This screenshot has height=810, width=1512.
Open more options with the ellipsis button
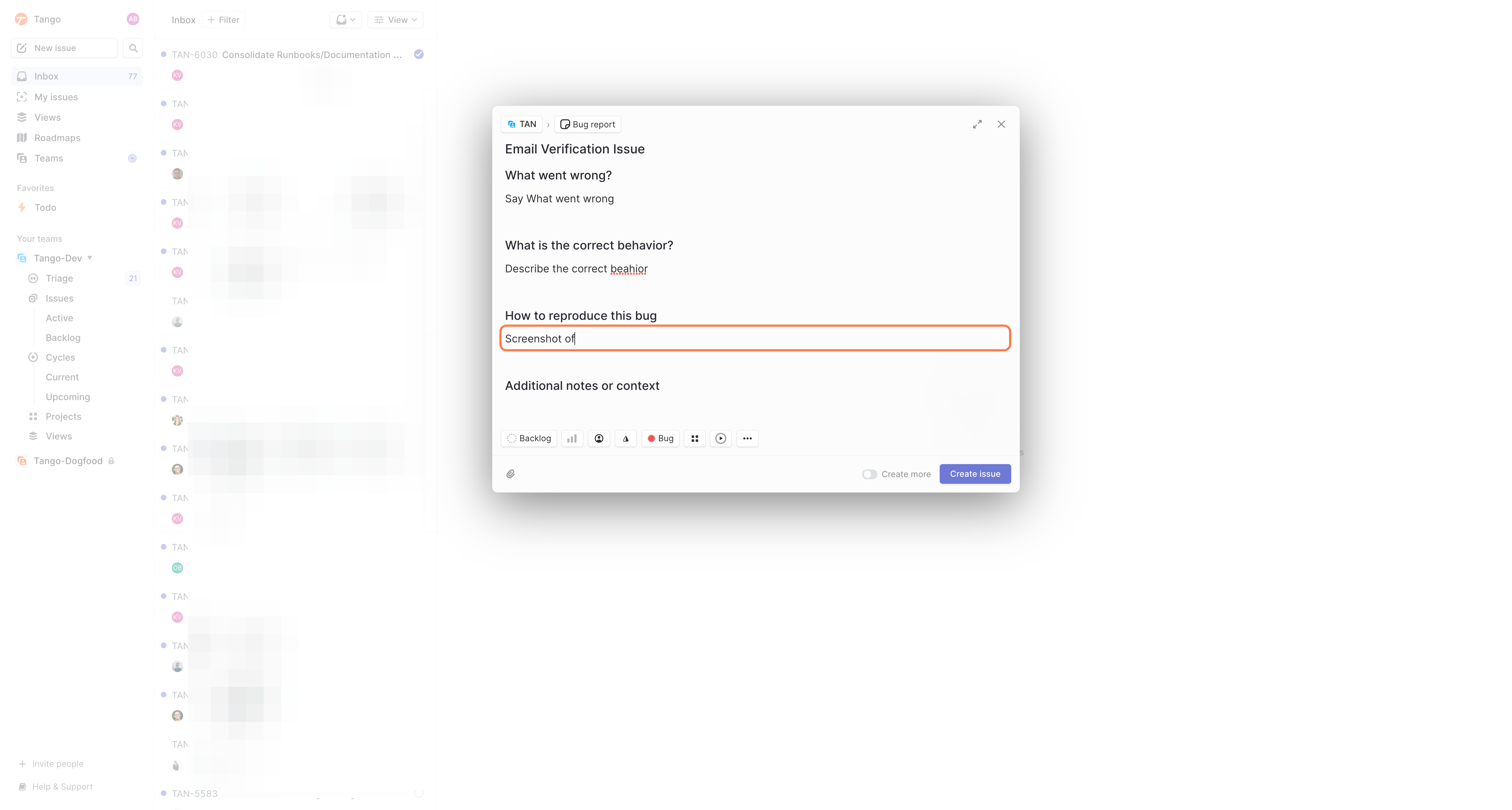tap(747, 438)
